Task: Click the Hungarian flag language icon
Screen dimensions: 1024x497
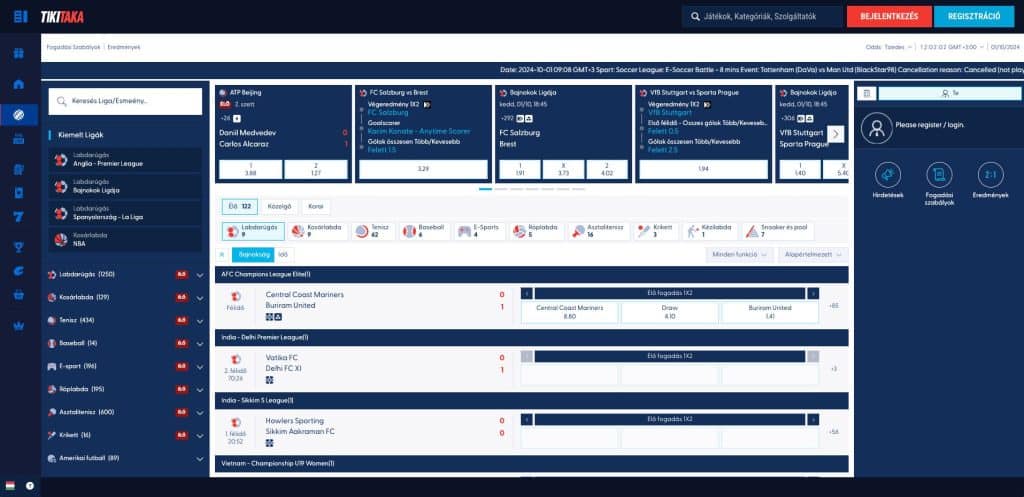Action: pos(10,486)
